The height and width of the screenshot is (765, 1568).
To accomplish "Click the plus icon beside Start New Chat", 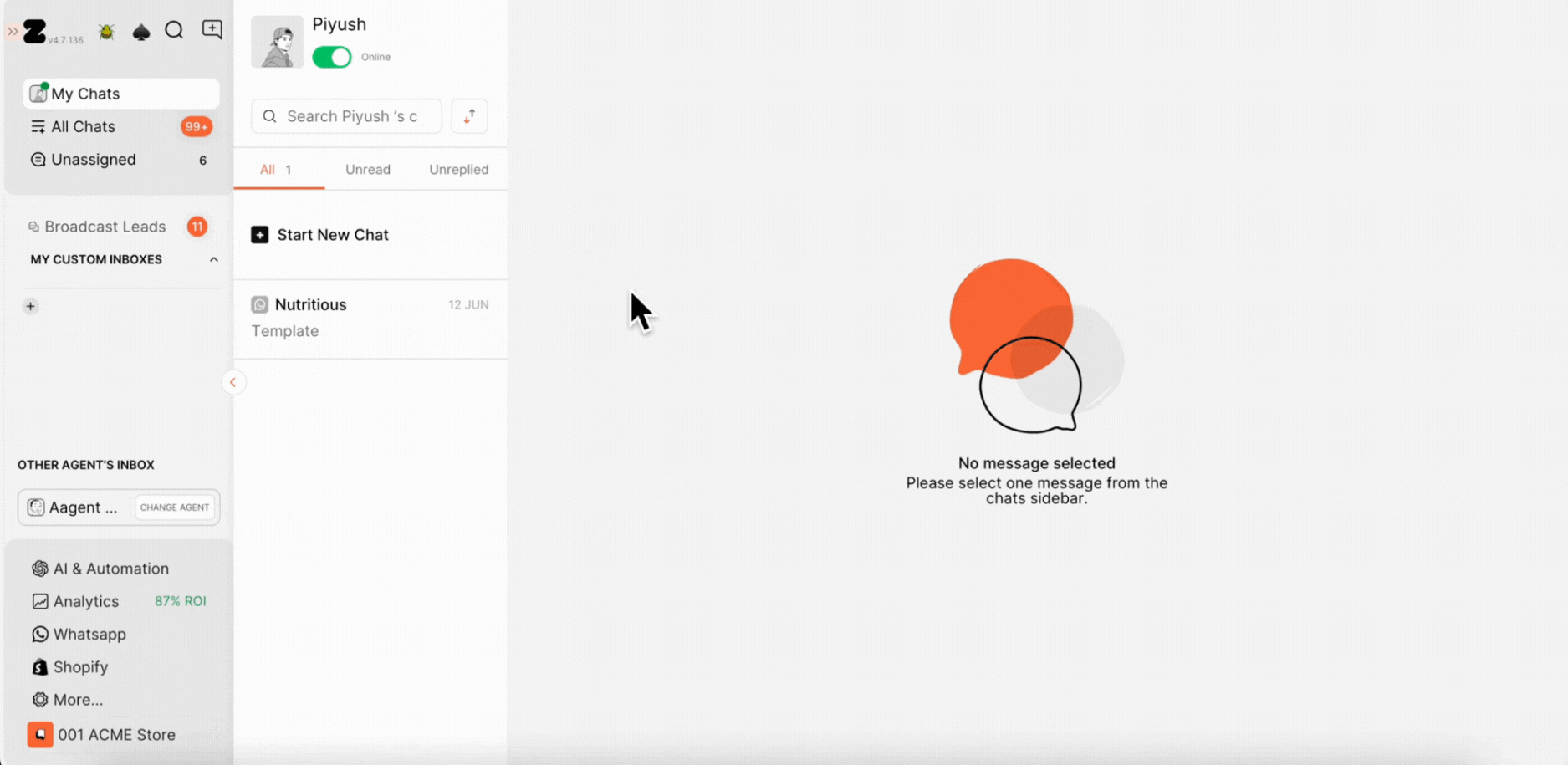I will [260, 235].
